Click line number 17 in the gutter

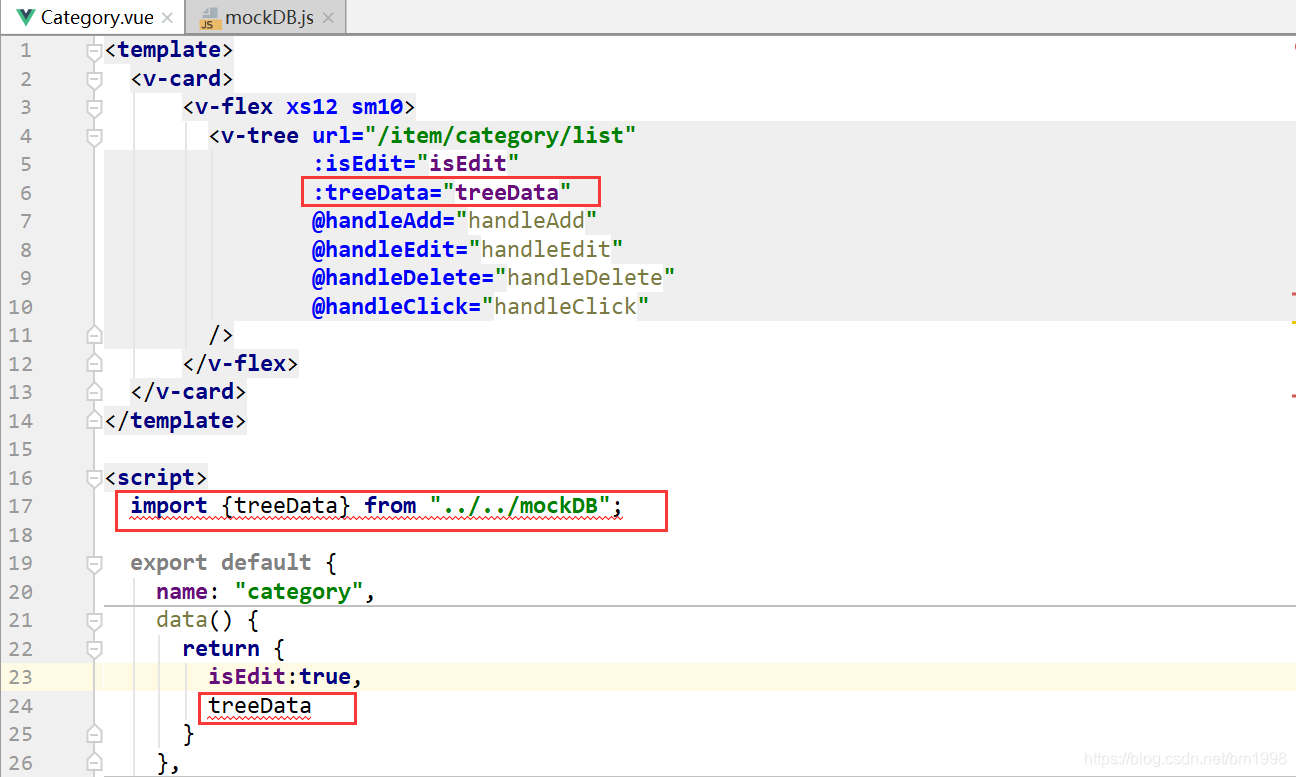(x=21, y=506)
